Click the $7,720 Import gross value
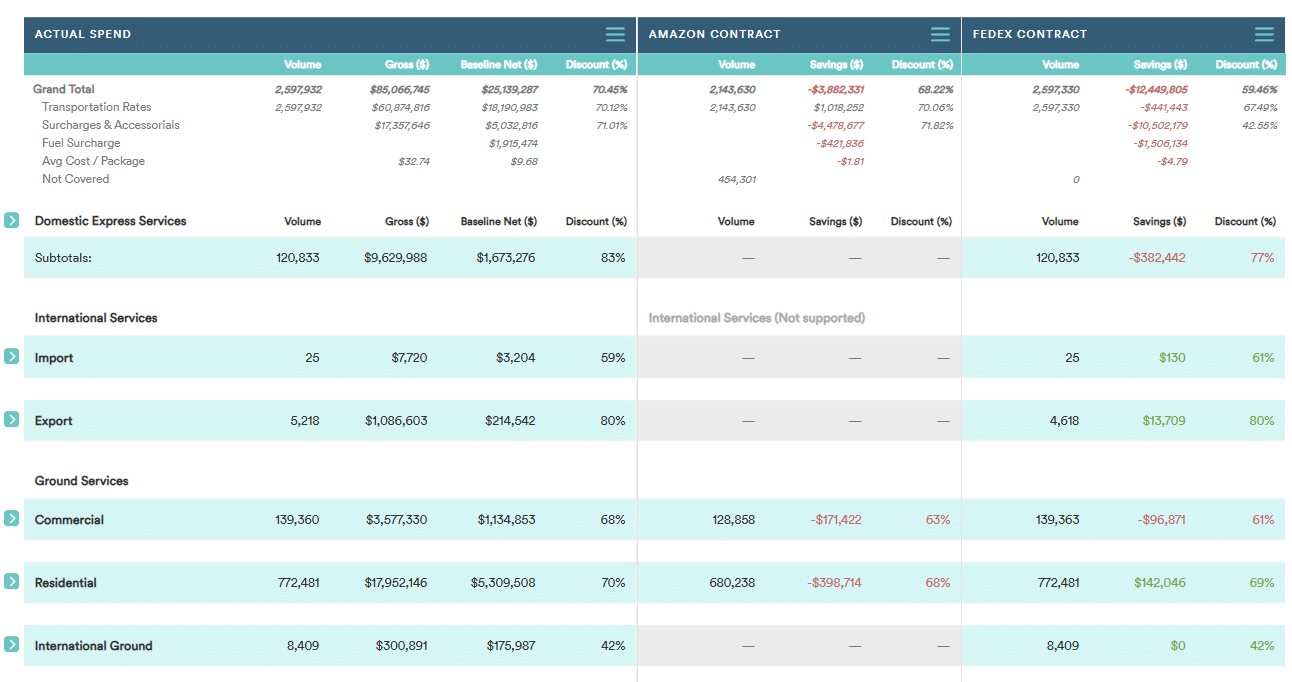The height and width of the screenshot is (682, 1292). [x=409, y=358]
